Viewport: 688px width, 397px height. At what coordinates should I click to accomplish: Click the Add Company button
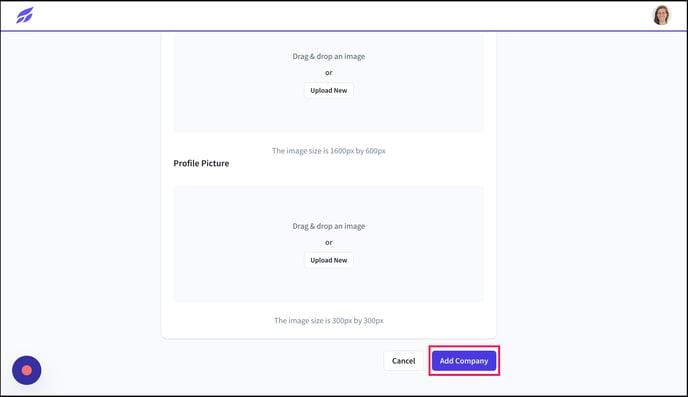[464, 361]
